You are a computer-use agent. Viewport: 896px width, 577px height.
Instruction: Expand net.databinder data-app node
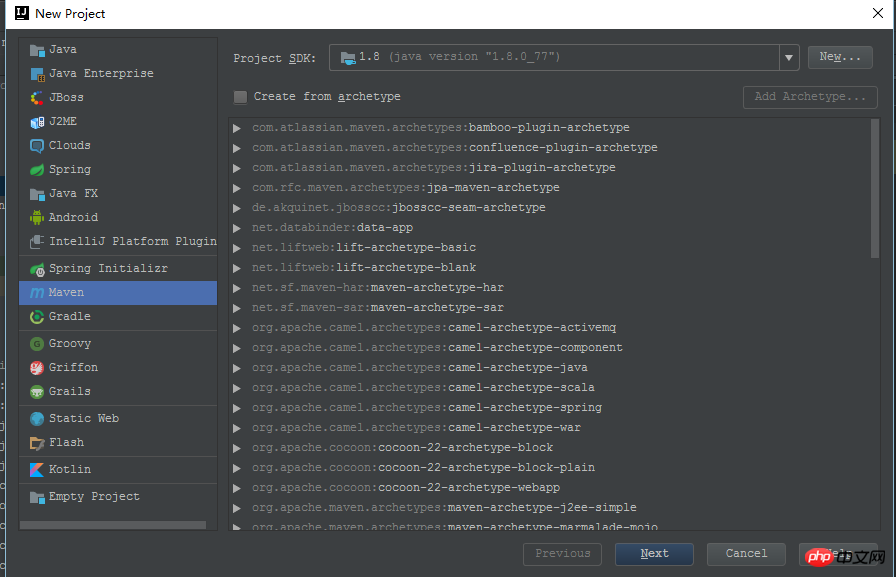(x=237, y=228)
